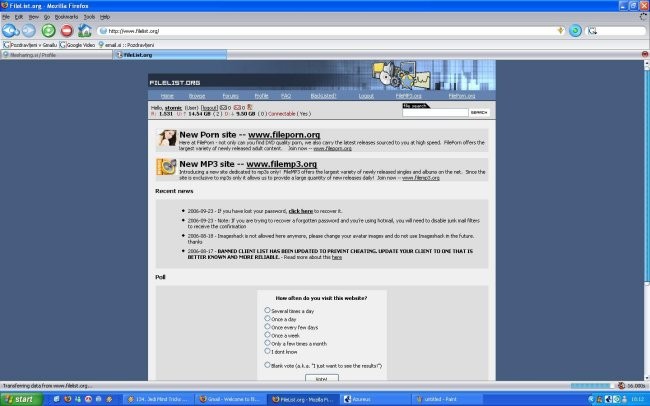Open the www.fileporn.org heading link
The width and height of the screenshot is (650, 406).
284,135
